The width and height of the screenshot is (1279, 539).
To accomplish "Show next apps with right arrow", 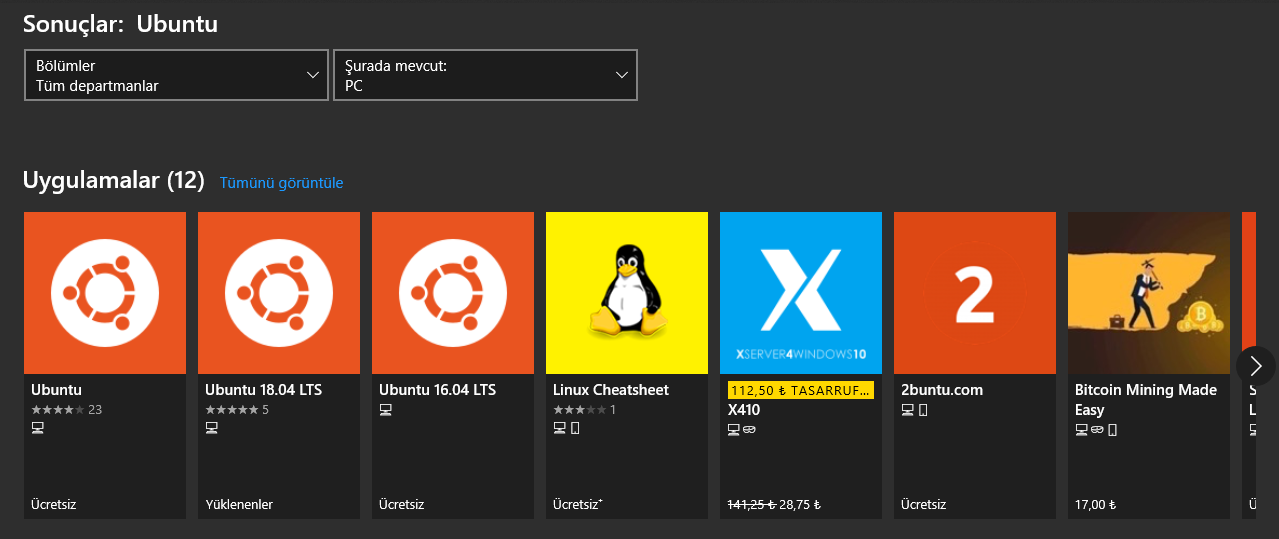I will point(1256,366).
